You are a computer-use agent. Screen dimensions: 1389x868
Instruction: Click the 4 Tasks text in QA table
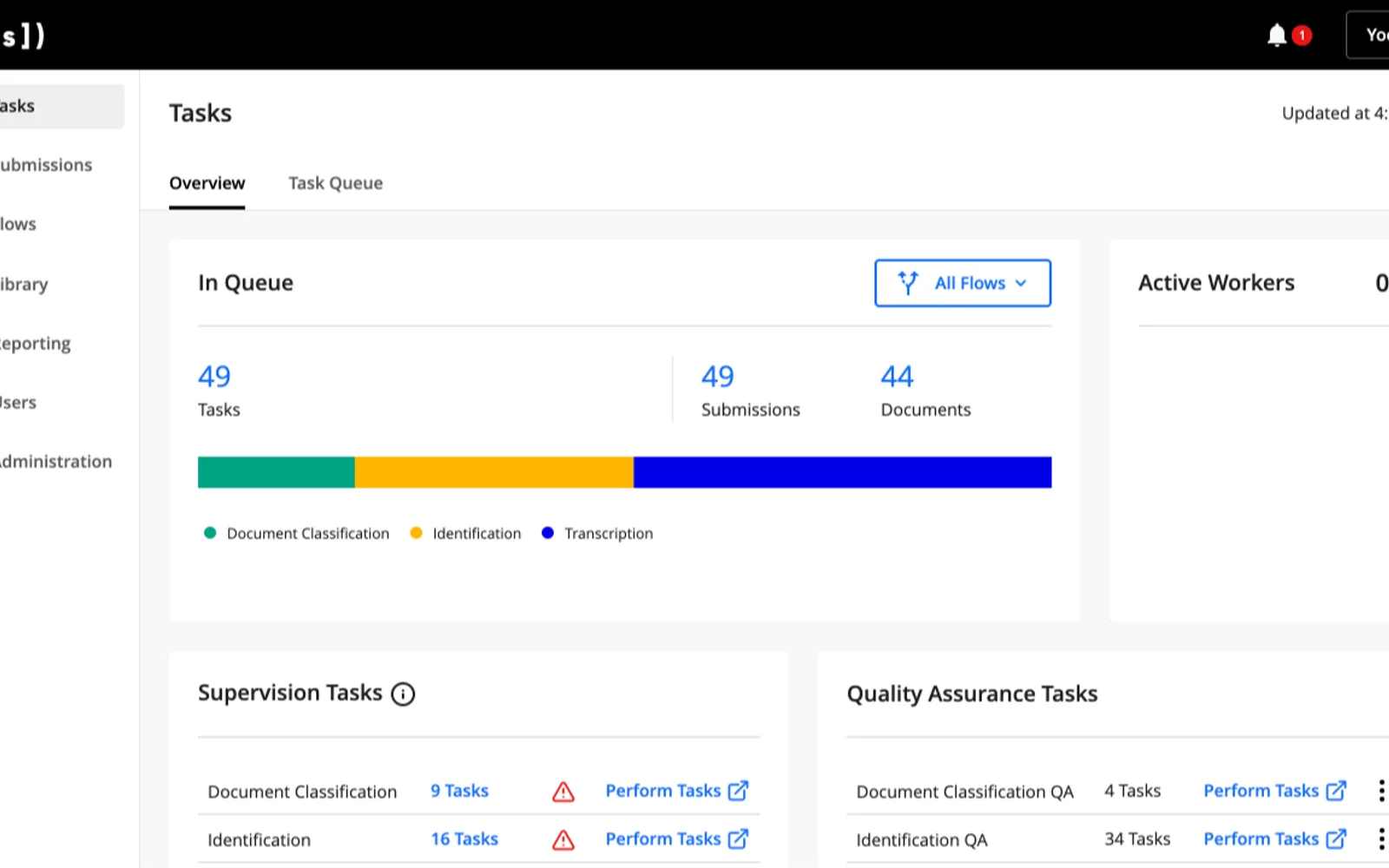point(1132,791)
